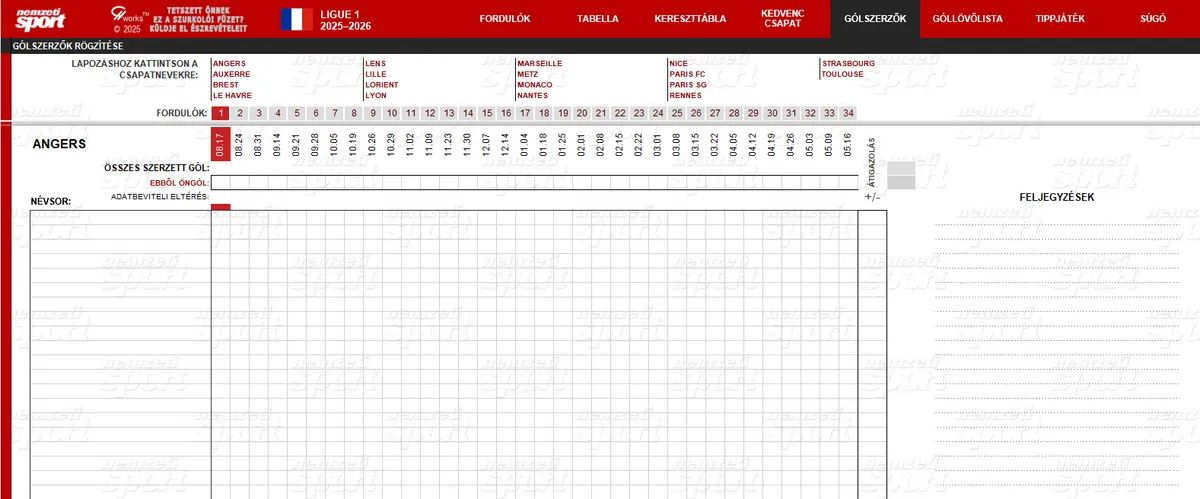Click the 09.14 date column header

(x=277, y=144)
